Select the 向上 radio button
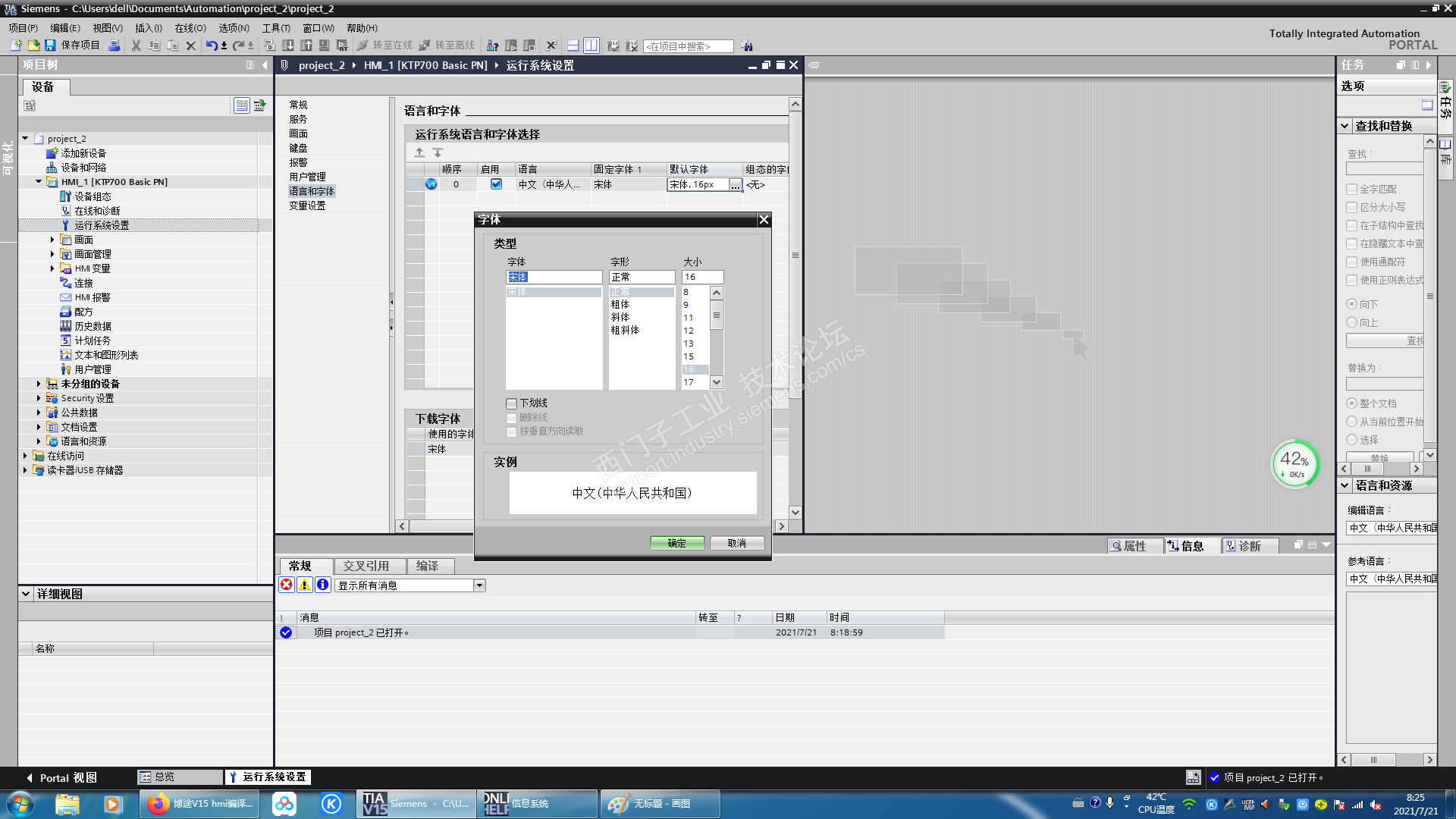 pos(1351,322)
